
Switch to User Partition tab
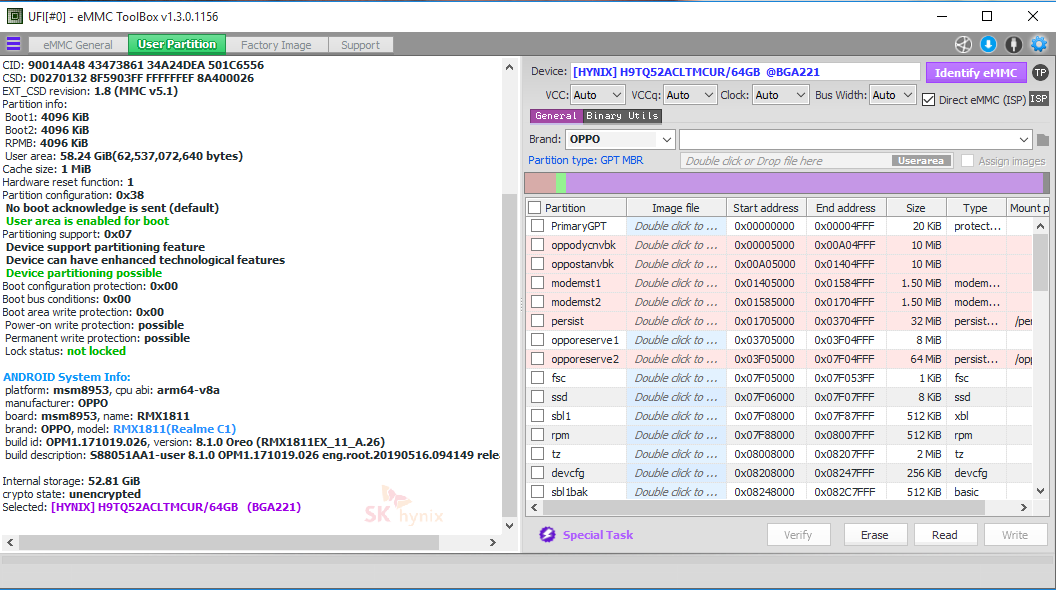[177, 44]
